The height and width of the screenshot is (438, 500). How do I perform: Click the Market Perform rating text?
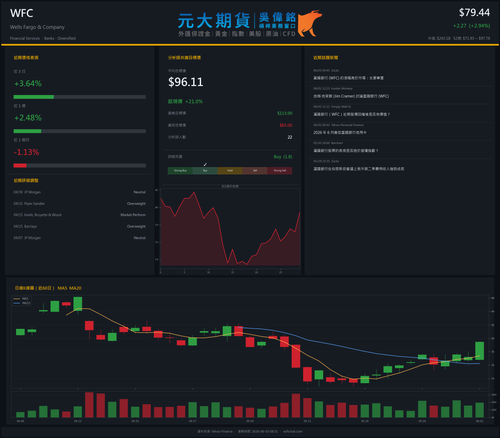(x=133, y=215)
